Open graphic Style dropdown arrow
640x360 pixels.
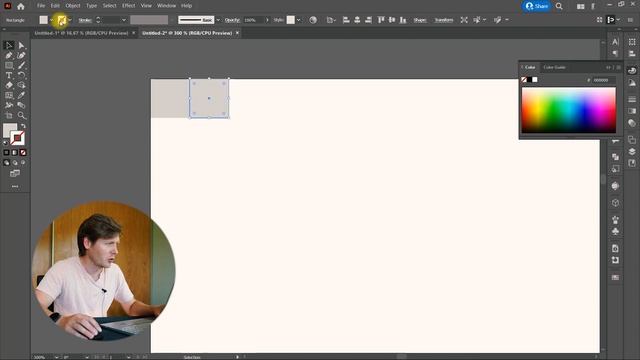click(x=299, y=20)
